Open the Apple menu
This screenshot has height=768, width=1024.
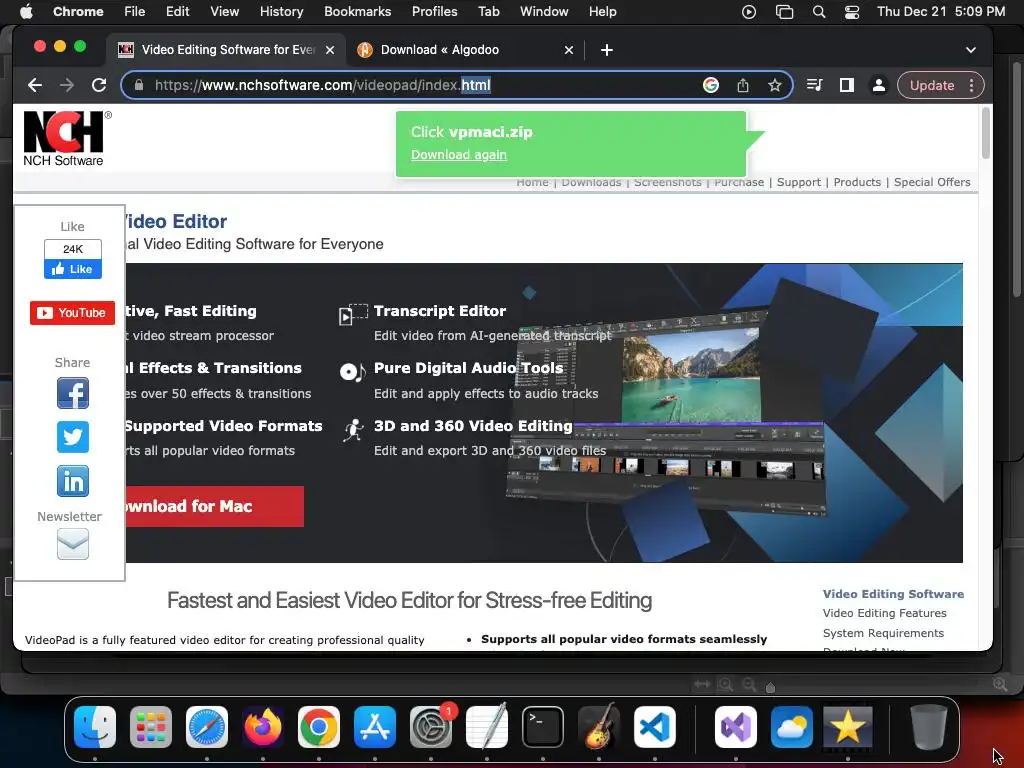pyautogui.click(x=26, y=11)
